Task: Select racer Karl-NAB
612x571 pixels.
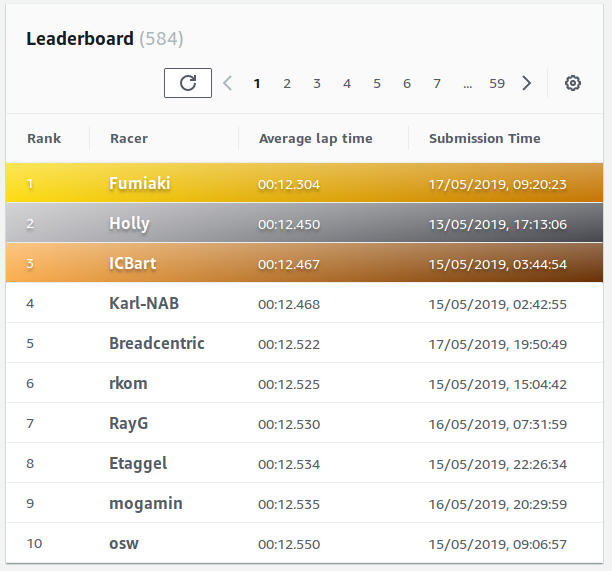Action: [x=144, y=304]
